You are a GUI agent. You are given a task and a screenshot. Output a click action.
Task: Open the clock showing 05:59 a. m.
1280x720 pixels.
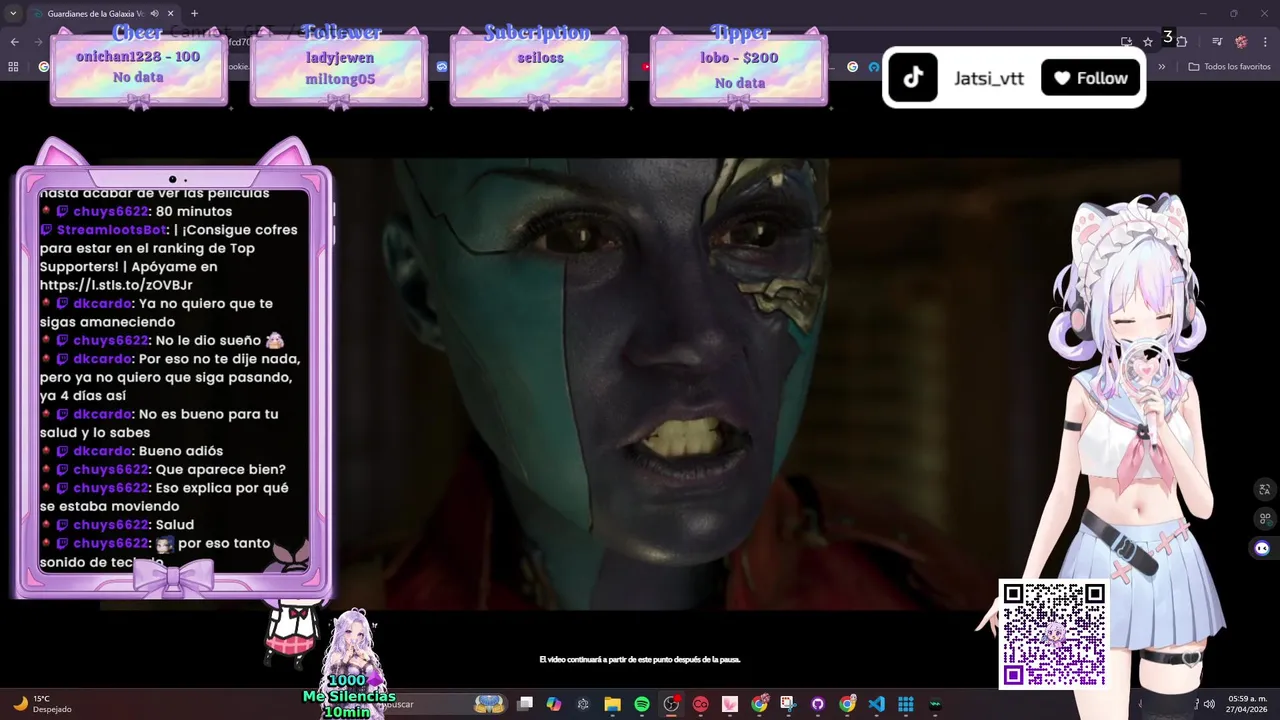(1247, 704)
